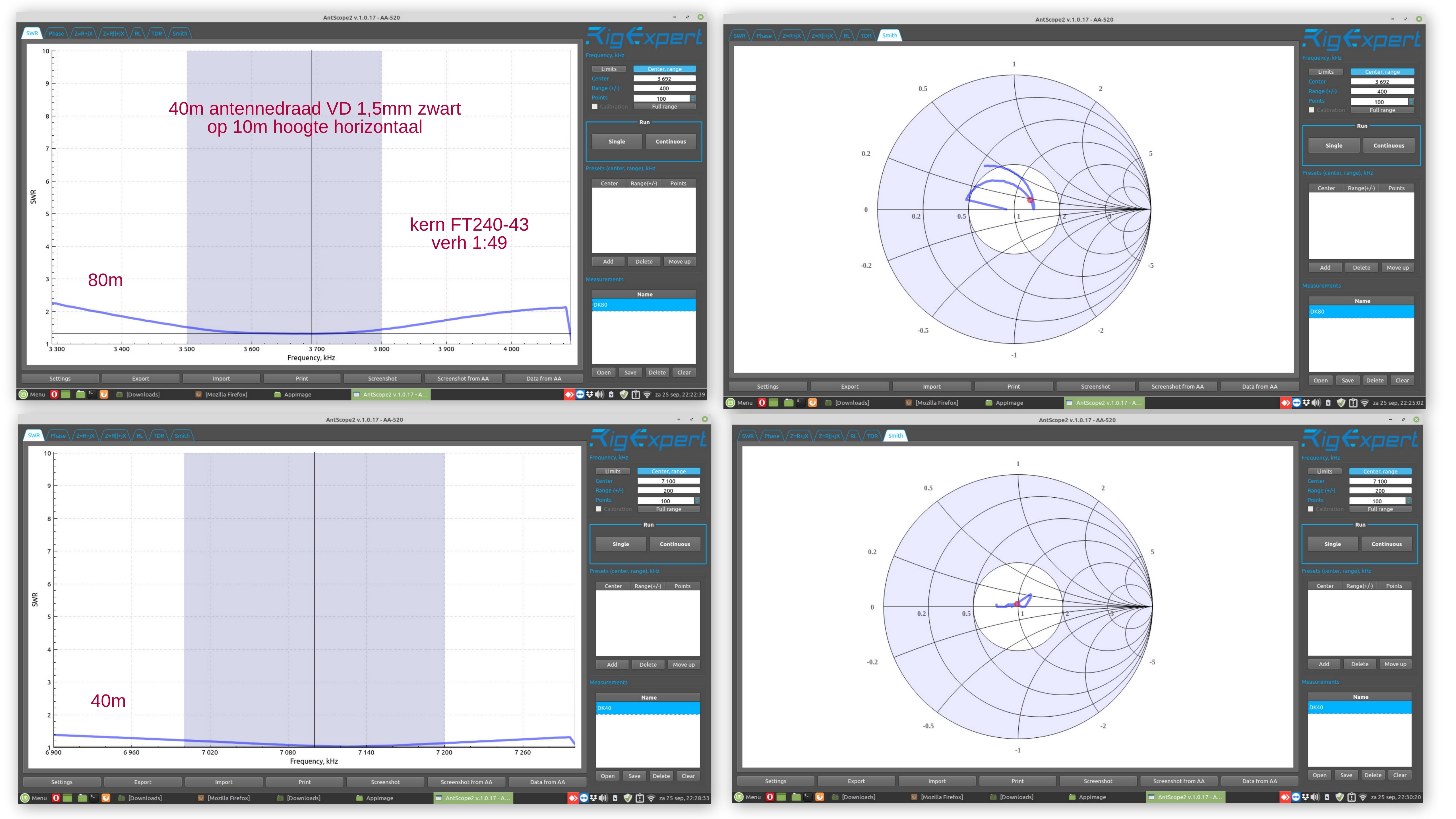Click the red marker on the DK80 Smith chart trace
The height and width of the screenshot is (819, 1456).
[1030, 200]
